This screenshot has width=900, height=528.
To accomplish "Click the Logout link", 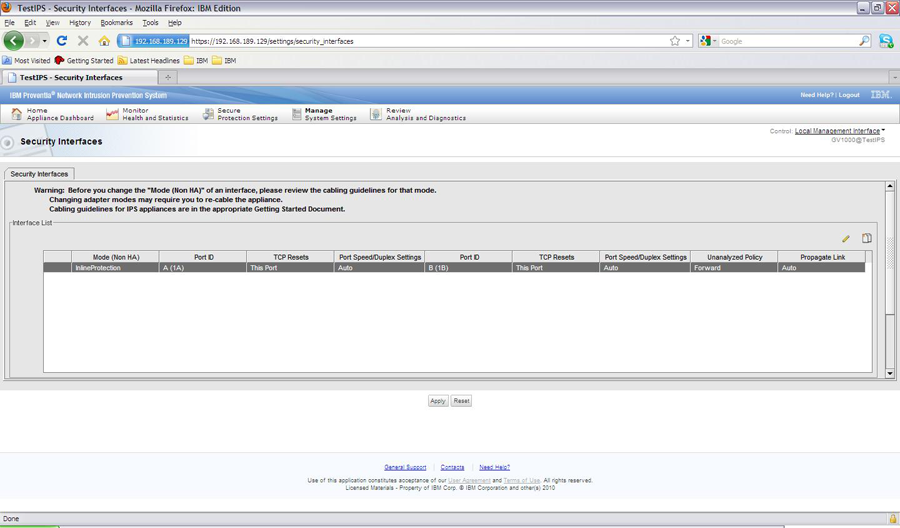I will click(849, 95).
